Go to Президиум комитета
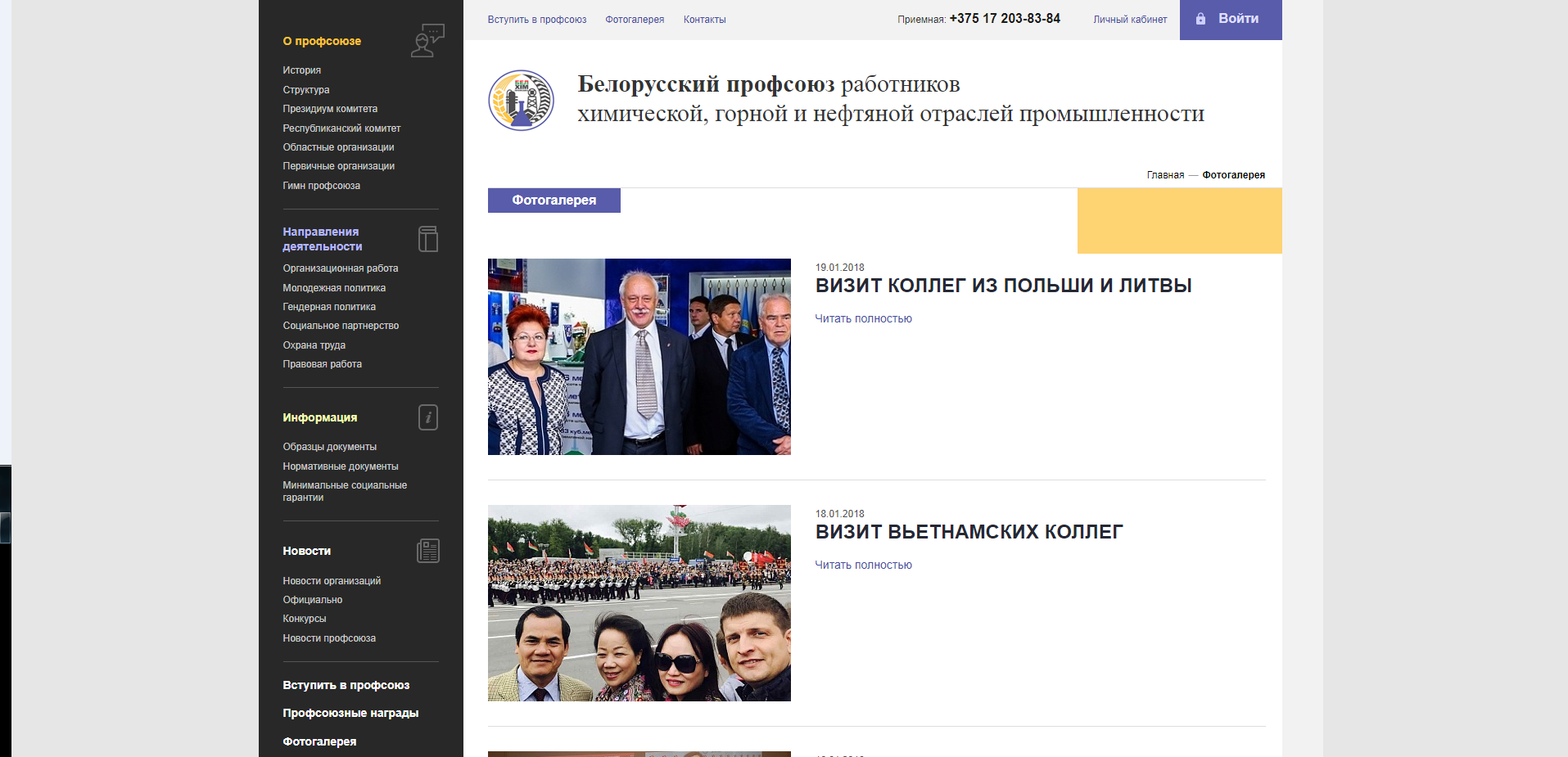 point(330,109)
